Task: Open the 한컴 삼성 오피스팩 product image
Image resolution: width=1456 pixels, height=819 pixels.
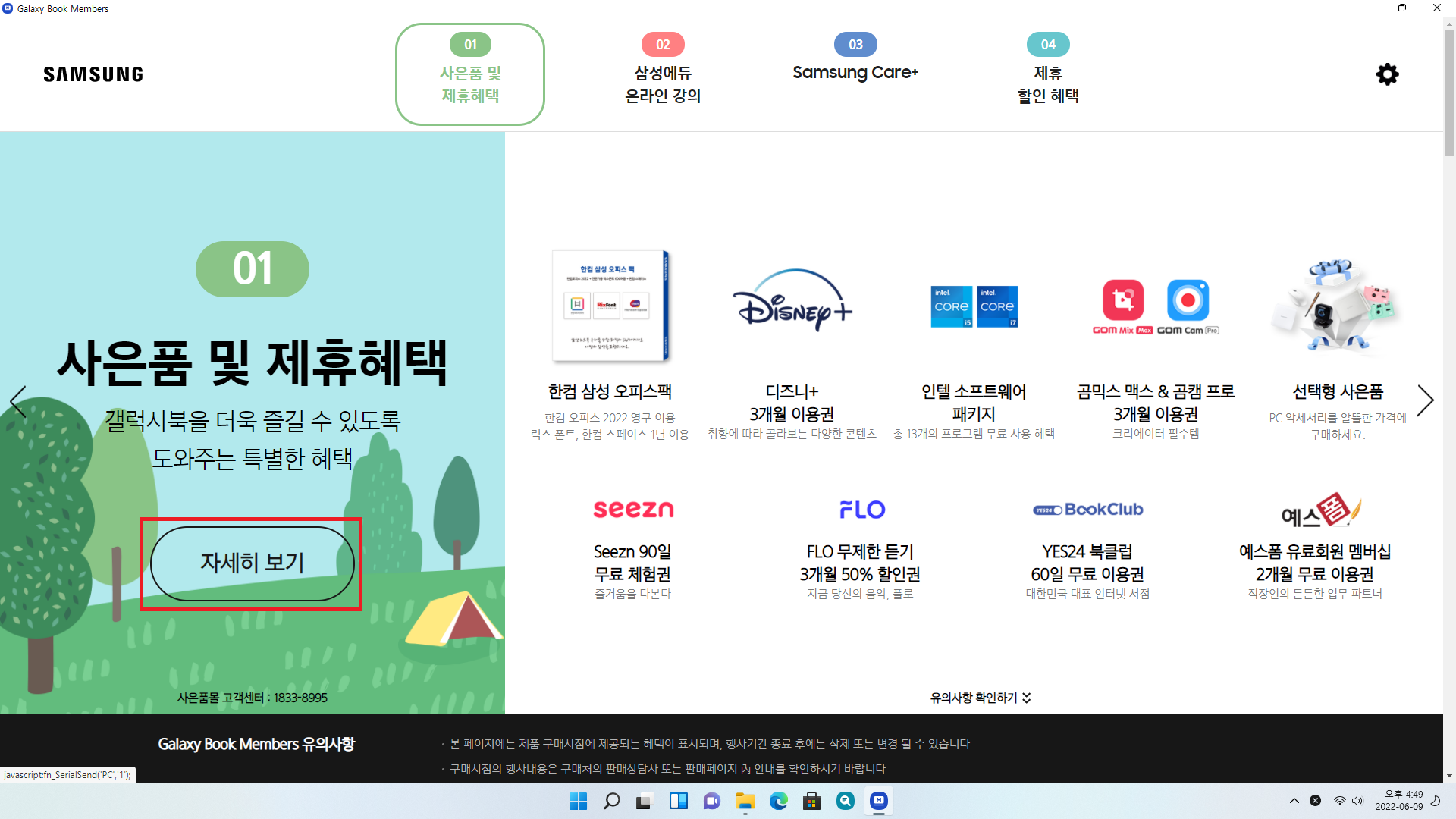Action: coord(610,306)
